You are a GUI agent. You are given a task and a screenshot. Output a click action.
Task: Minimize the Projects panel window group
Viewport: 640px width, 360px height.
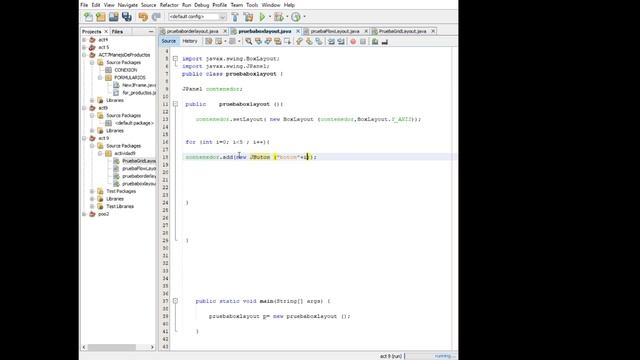[151, 31]
